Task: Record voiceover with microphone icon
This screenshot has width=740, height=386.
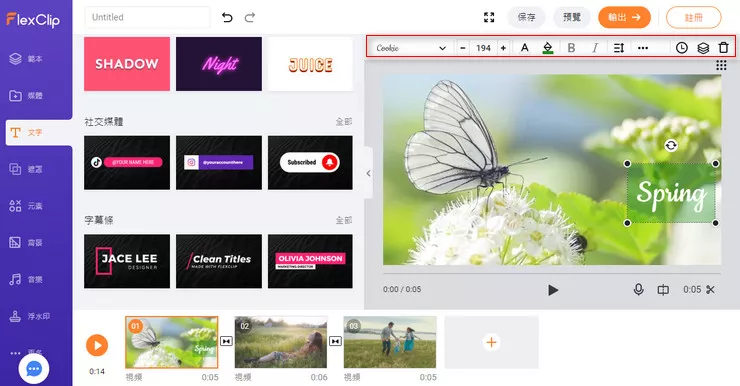Action: [x=638, y=290]
